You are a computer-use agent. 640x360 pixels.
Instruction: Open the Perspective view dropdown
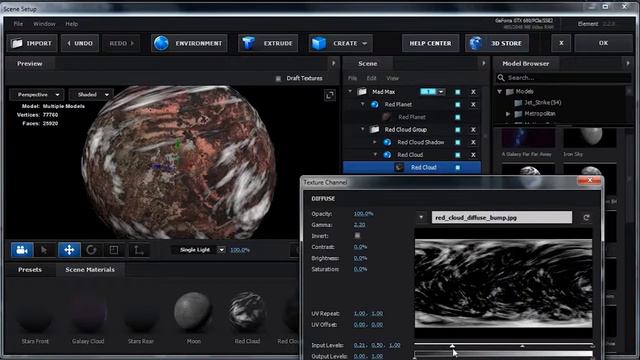point(37,95)
